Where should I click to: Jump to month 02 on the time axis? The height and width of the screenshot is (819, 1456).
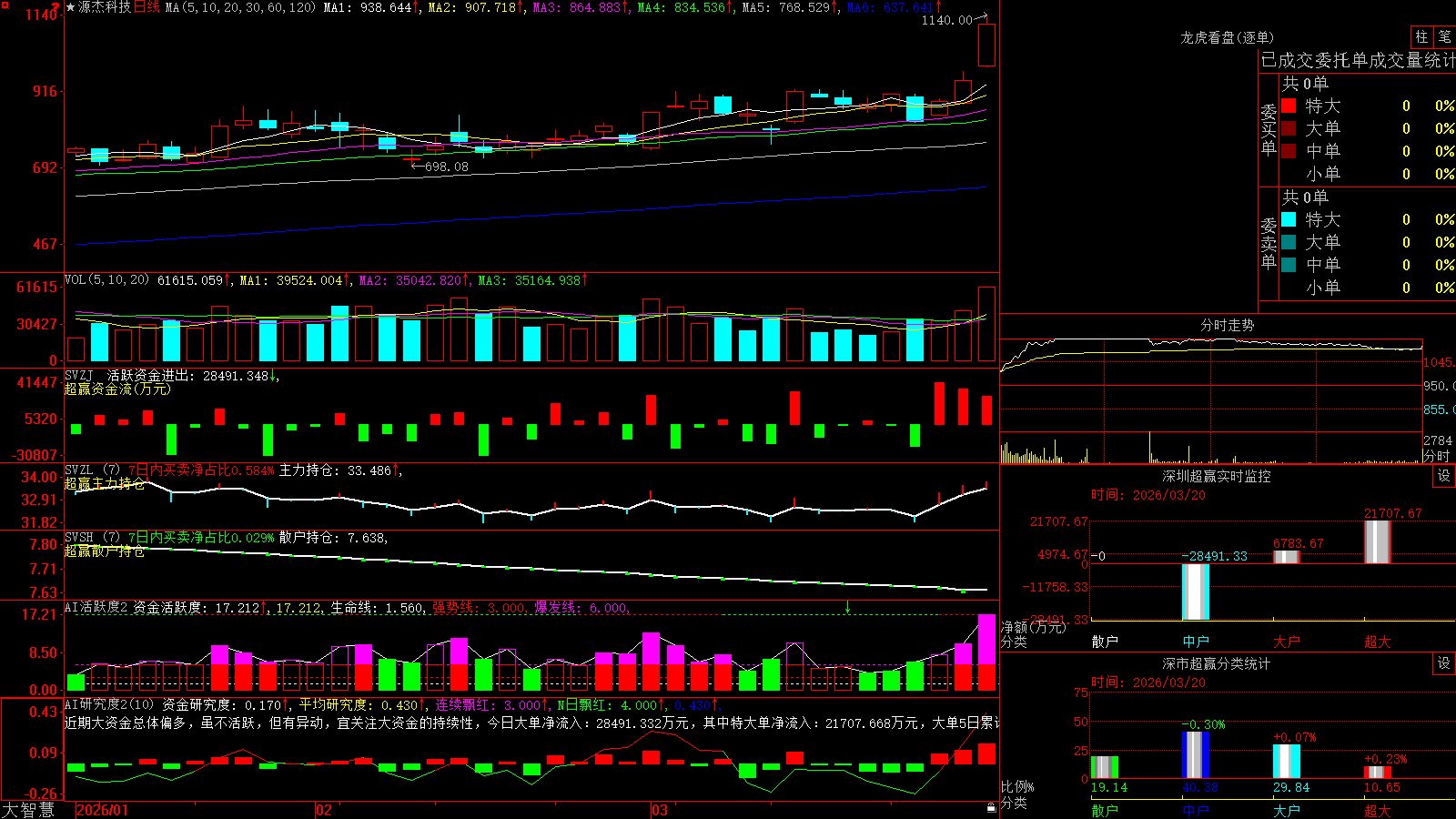point(324,810)
